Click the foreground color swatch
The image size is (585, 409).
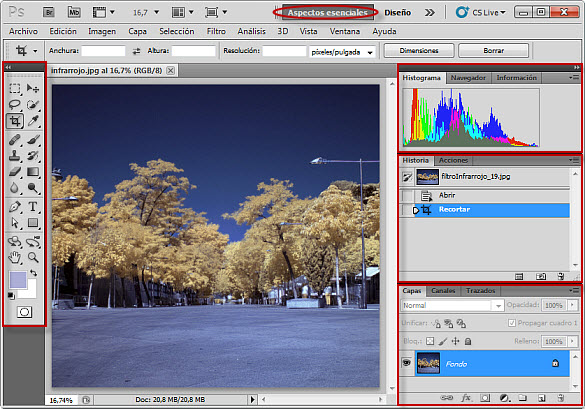18,280
